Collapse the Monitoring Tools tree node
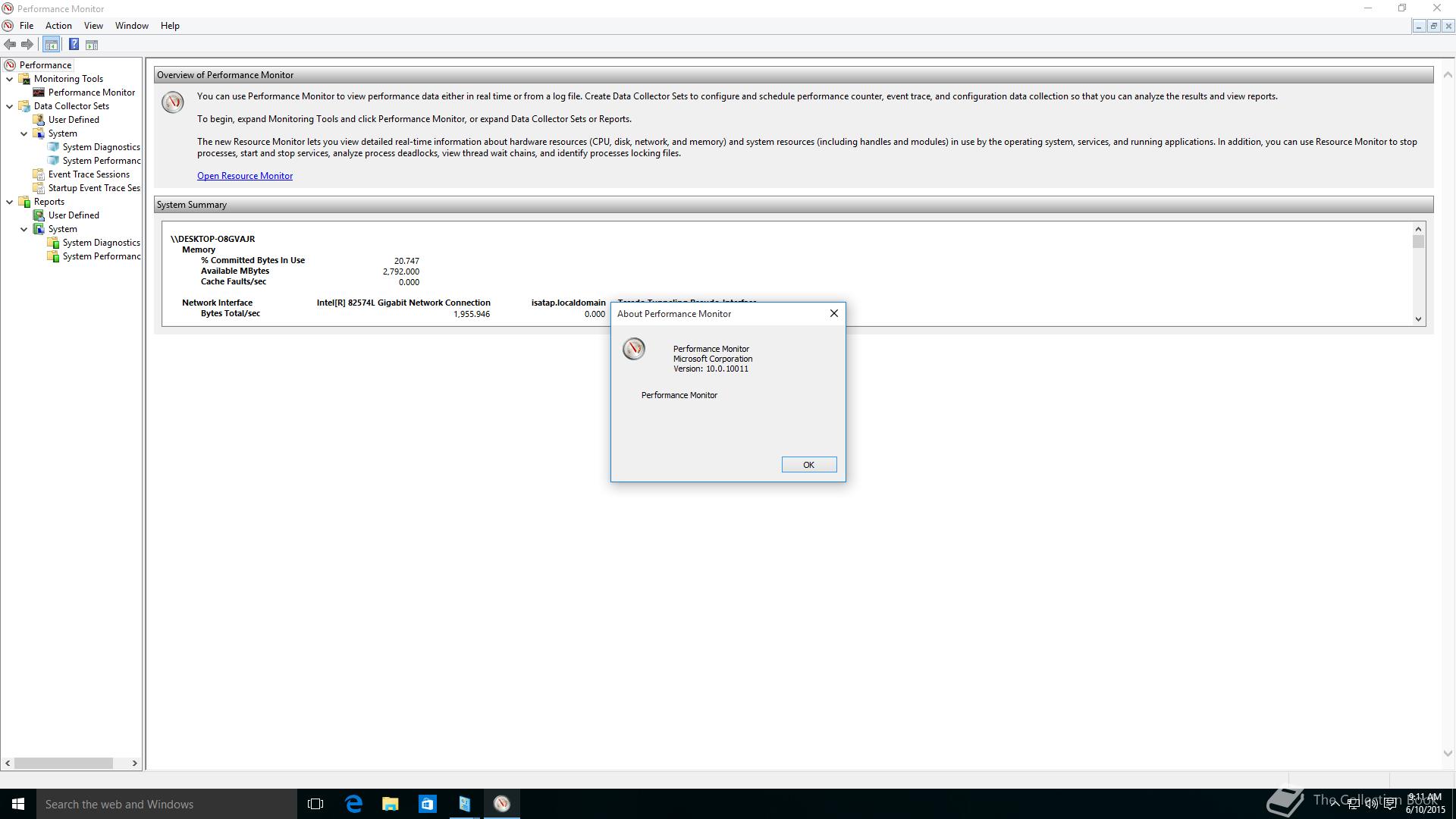This screenshot has width=1456, height=819. pyautogui.click(x=10, y=79)
